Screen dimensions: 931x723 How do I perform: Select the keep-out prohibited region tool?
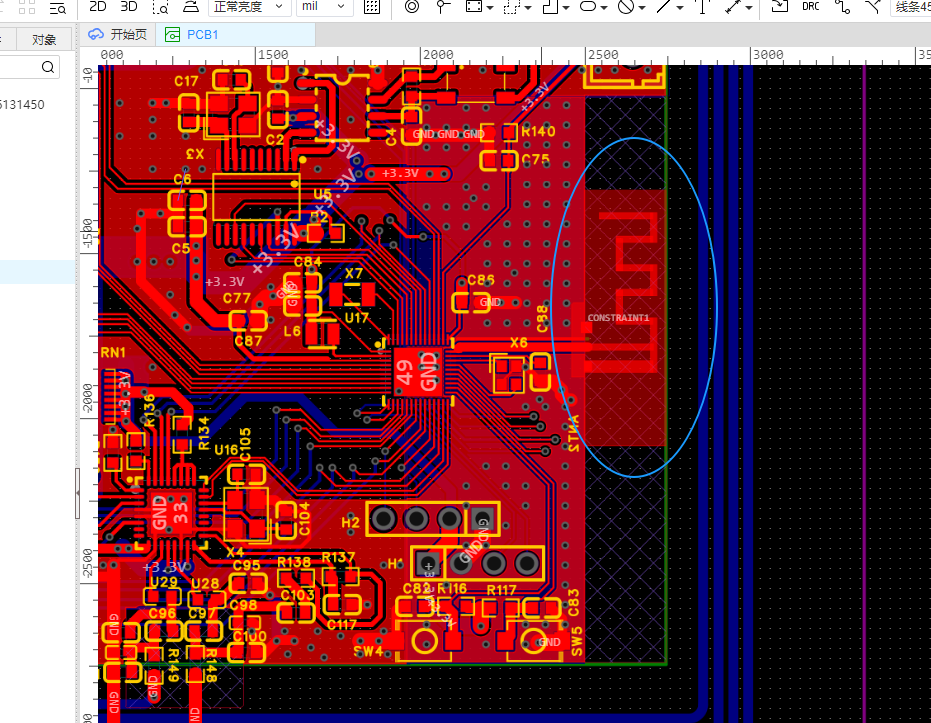point(626,7)
